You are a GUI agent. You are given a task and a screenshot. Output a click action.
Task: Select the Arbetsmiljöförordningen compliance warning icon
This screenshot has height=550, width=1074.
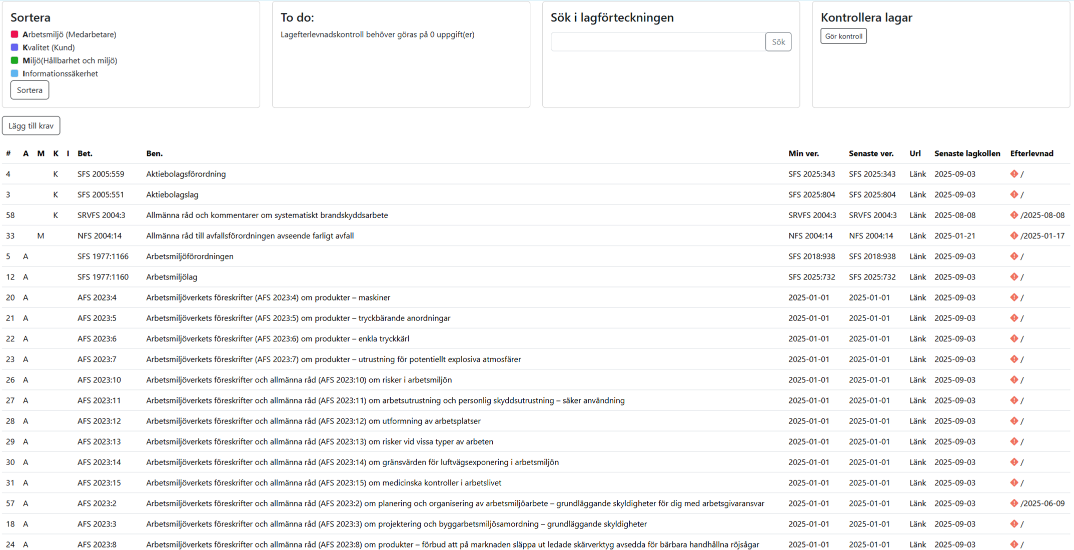coord(1014,256)
